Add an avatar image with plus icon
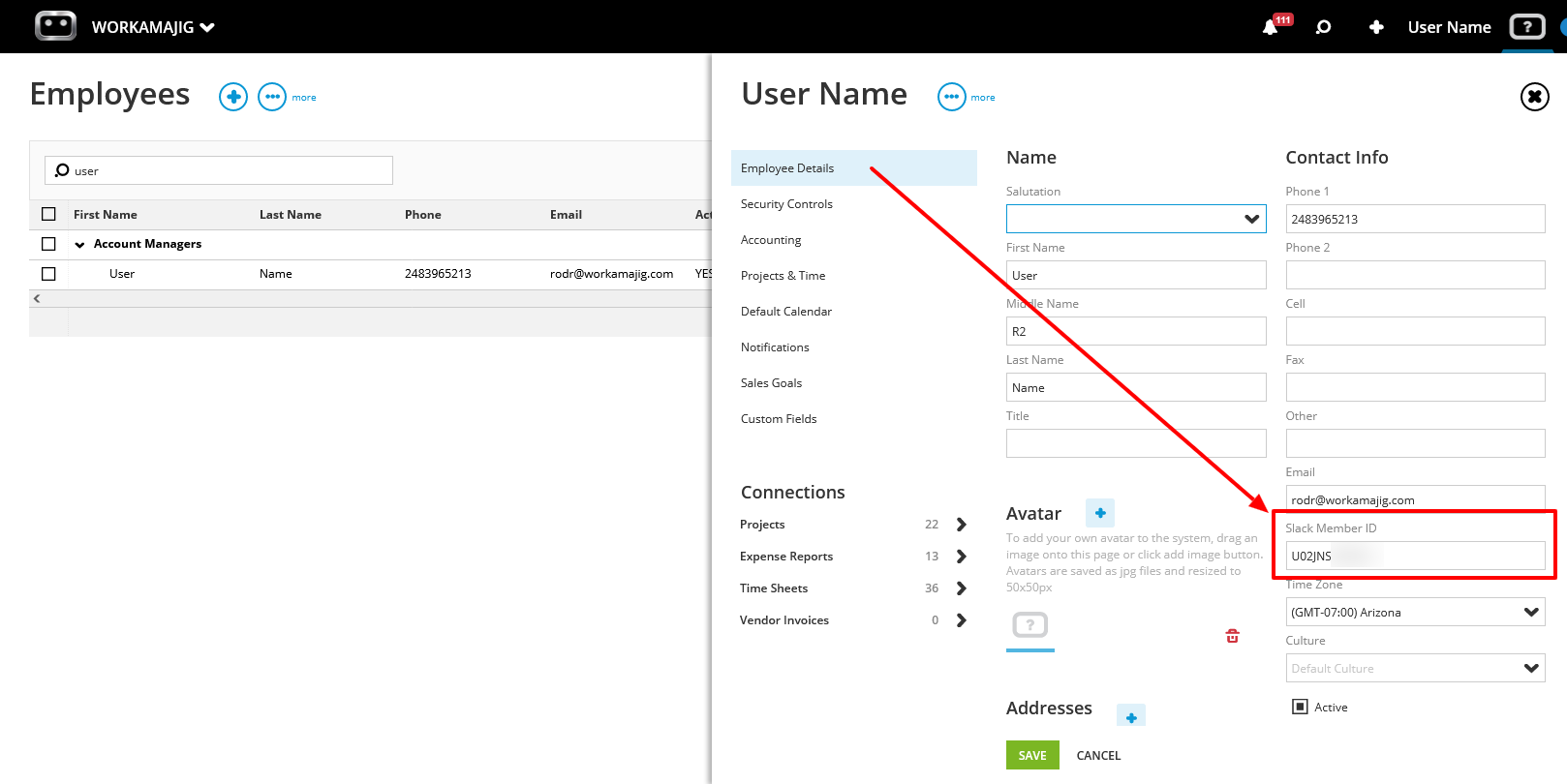Screen dimensions: 1567x784 pos(1100,513)
